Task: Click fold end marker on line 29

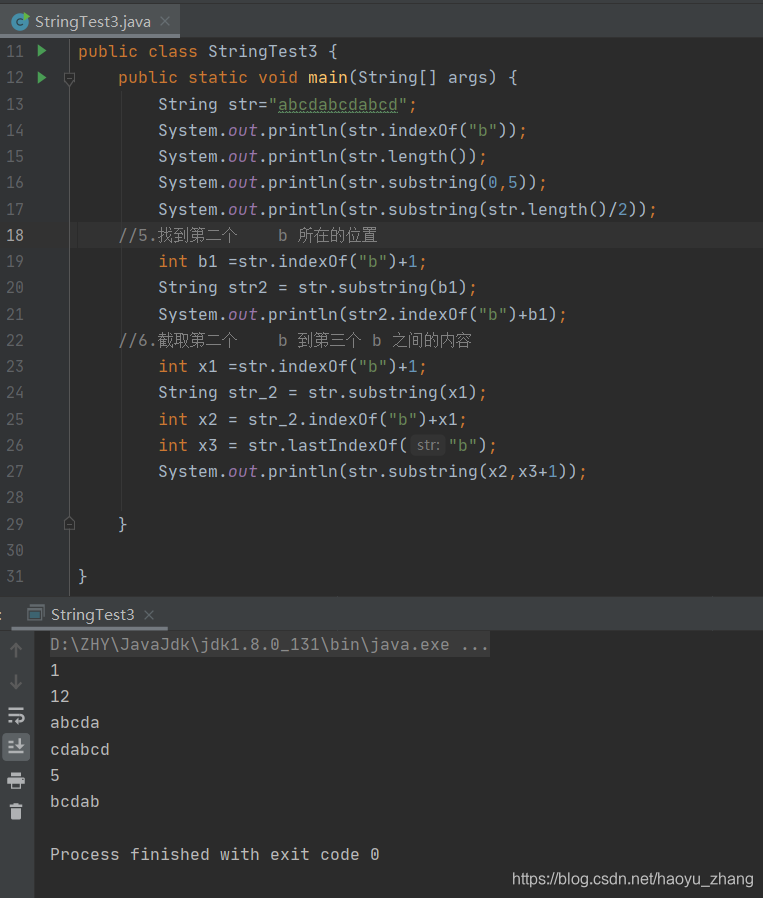Action: [x=69, y=523]
